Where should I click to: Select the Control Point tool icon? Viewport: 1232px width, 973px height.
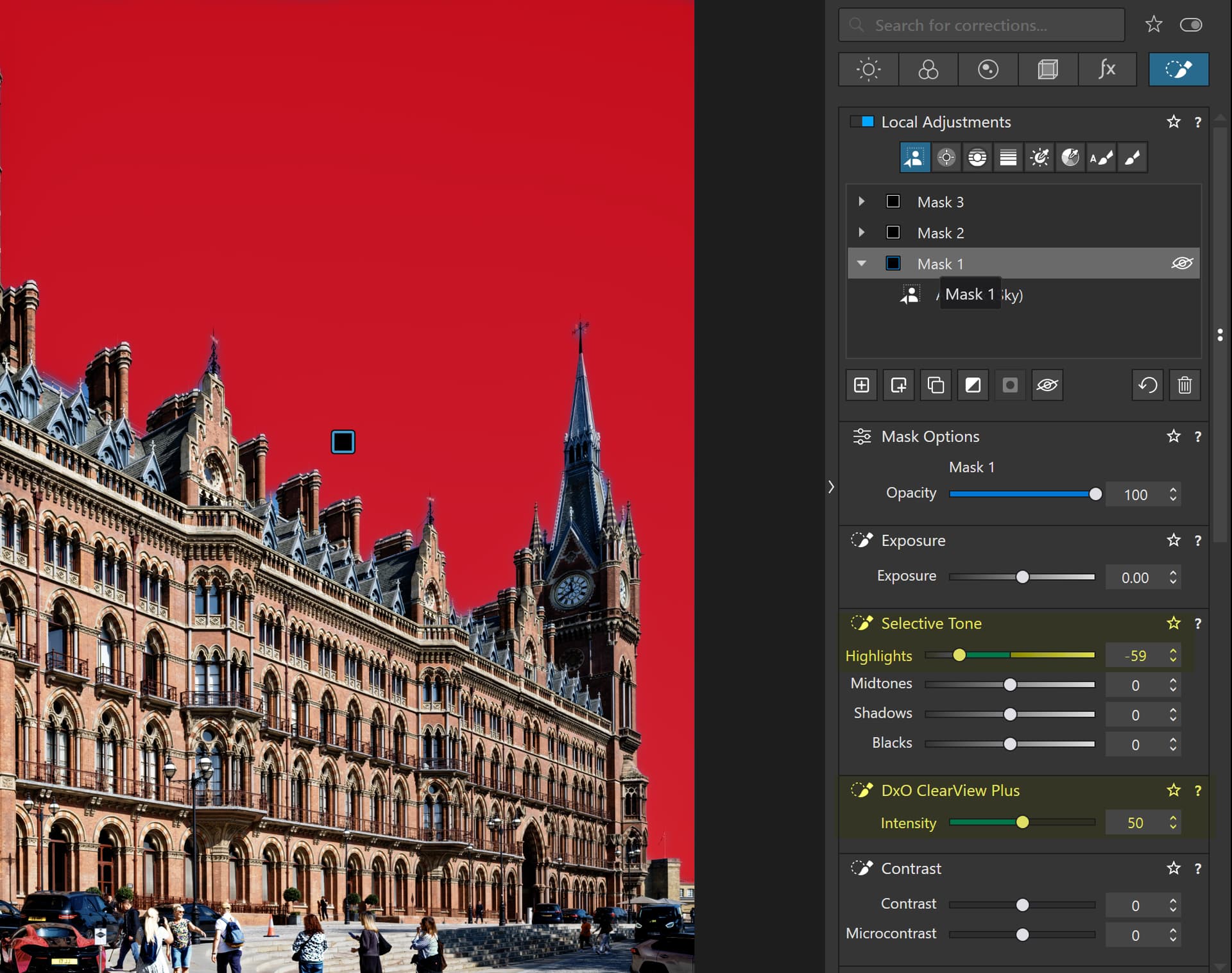(946, 158)
